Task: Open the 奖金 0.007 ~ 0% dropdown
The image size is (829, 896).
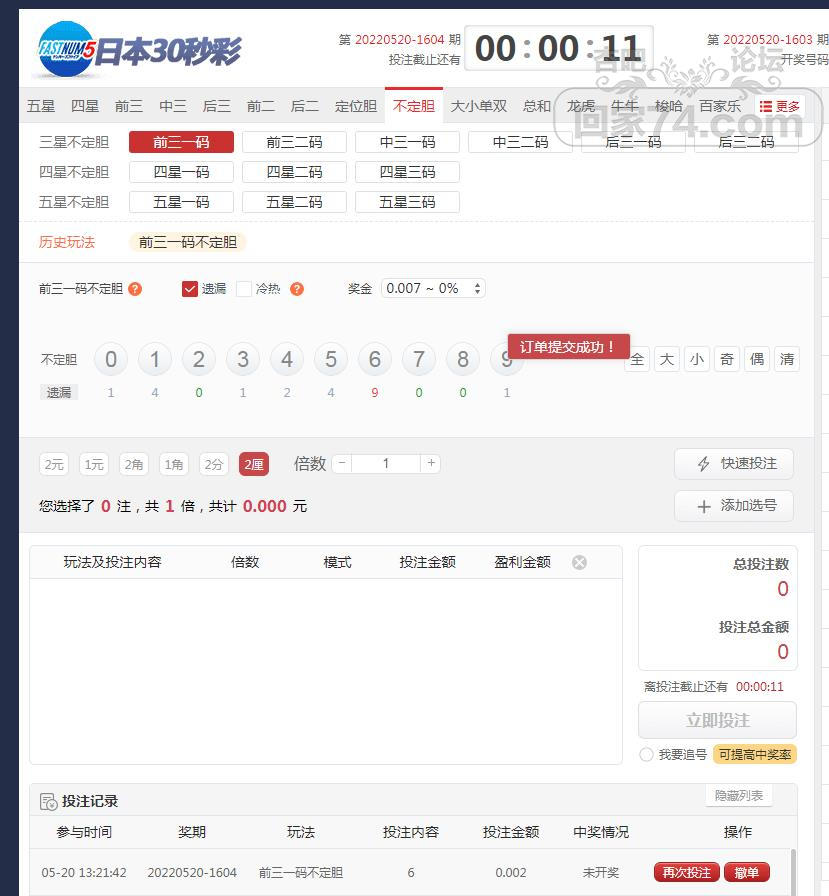Action: [x=433, y=288]
